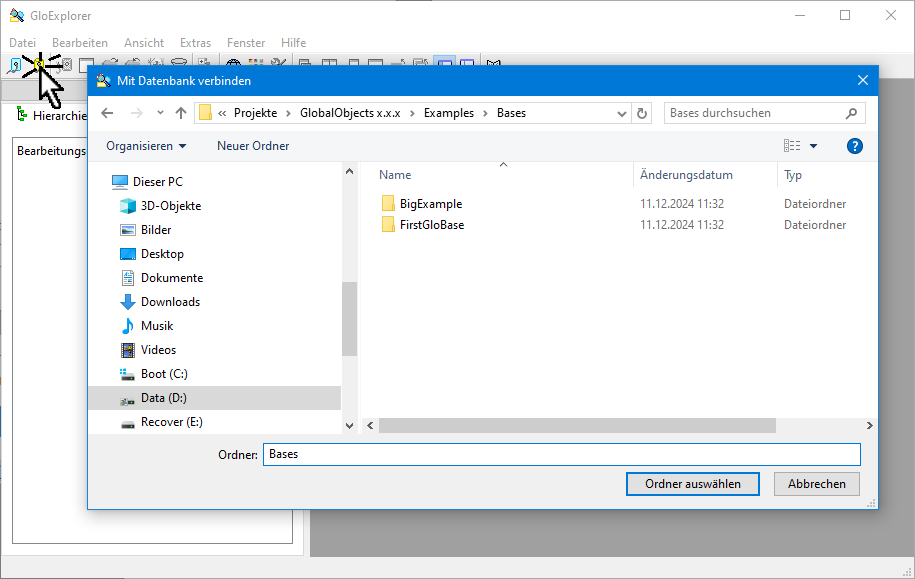This screenshot has height=579, width=915.
Task: Show hidden path via « breadcrumb chevron
Action: coord(222,113)
